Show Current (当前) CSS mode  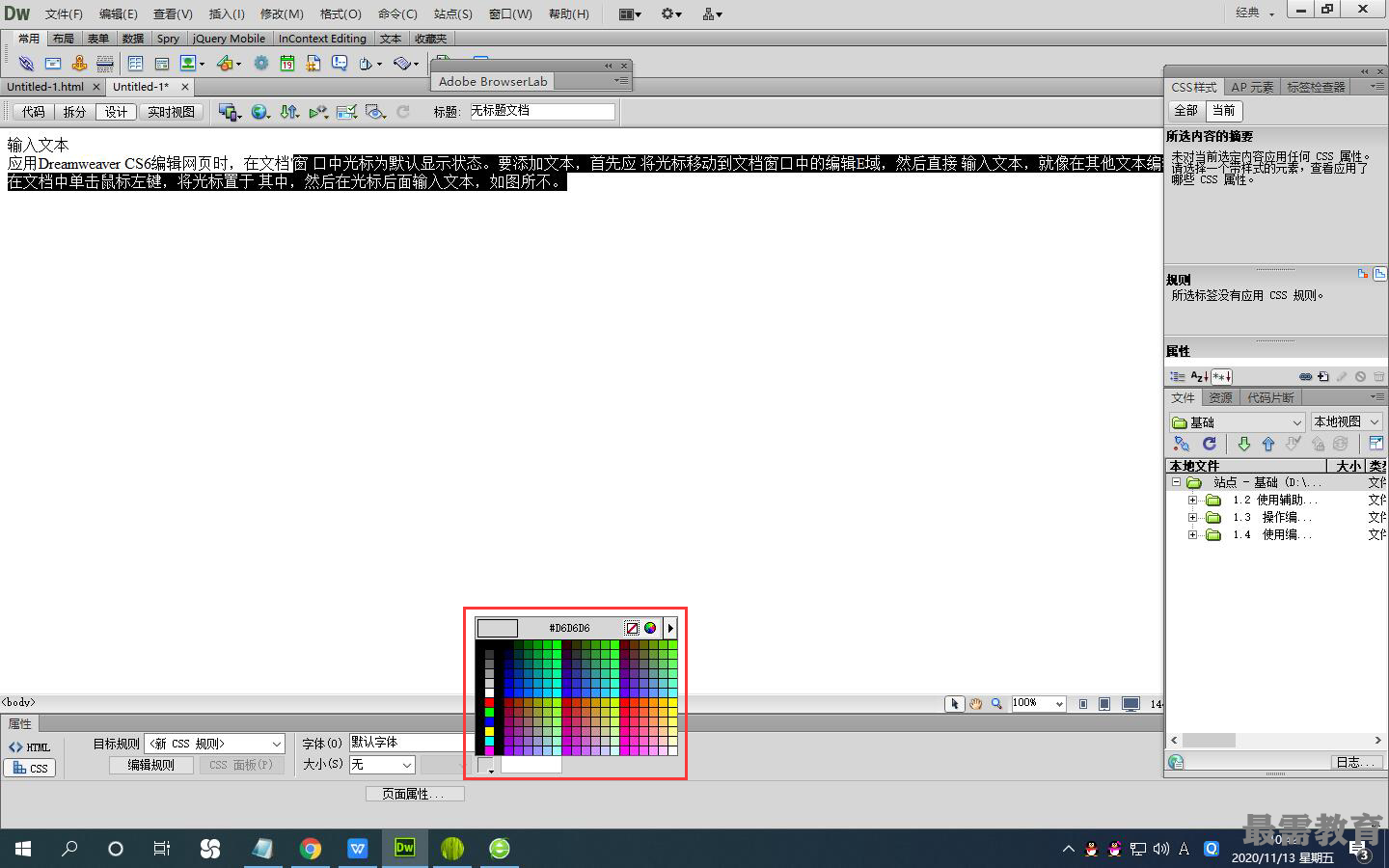1224,110
